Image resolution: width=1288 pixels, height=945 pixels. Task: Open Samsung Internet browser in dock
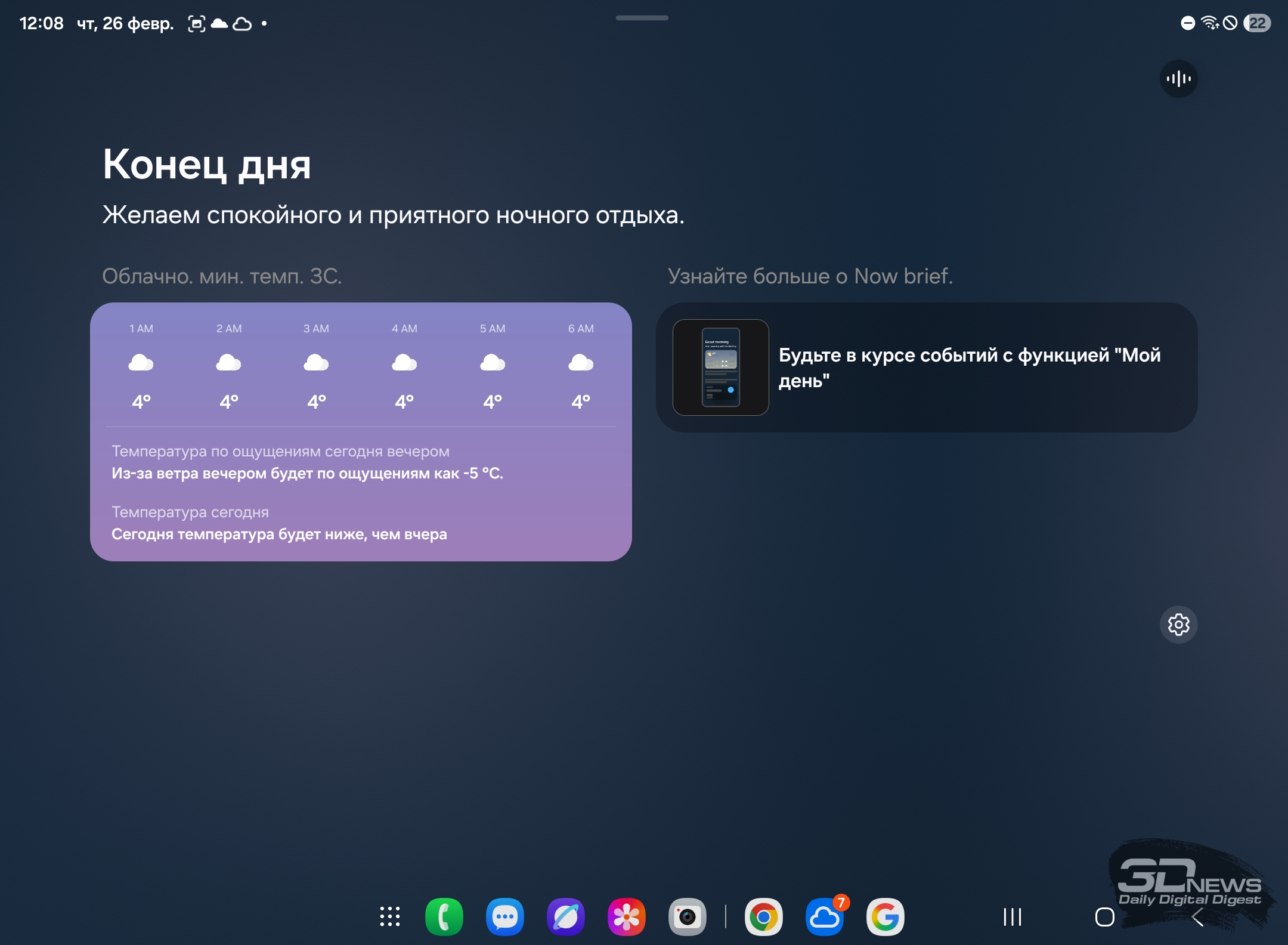coord(565,916)
